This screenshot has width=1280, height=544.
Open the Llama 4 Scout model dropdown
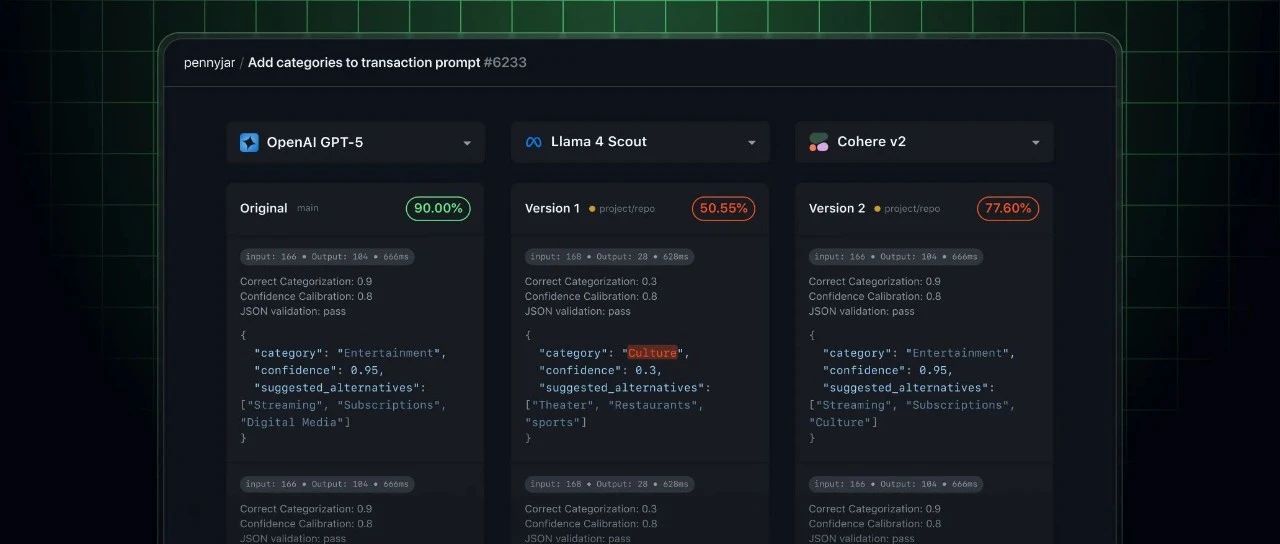(x=640, y=143)
